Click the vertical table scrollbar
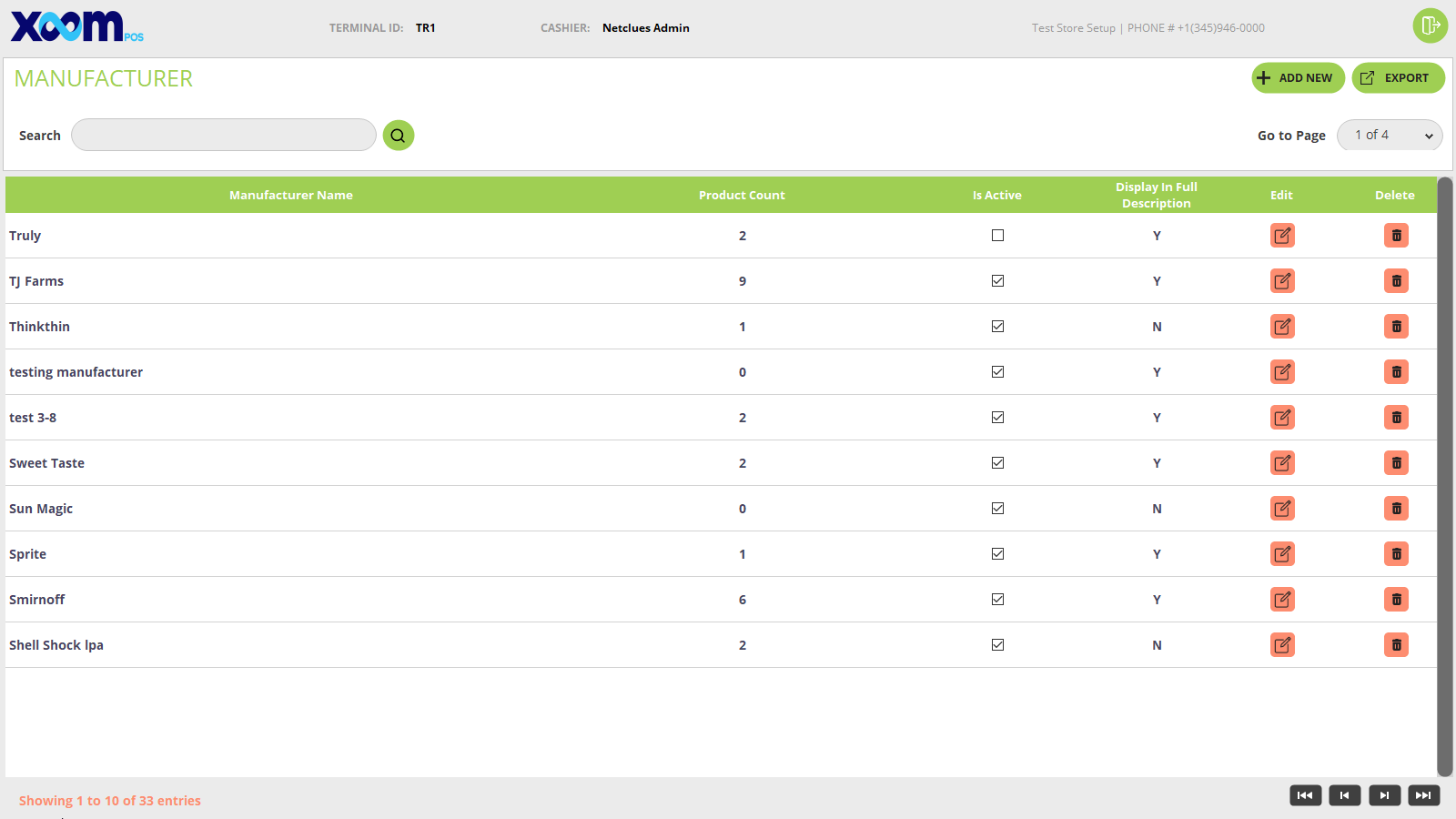 click(1444, 473)
